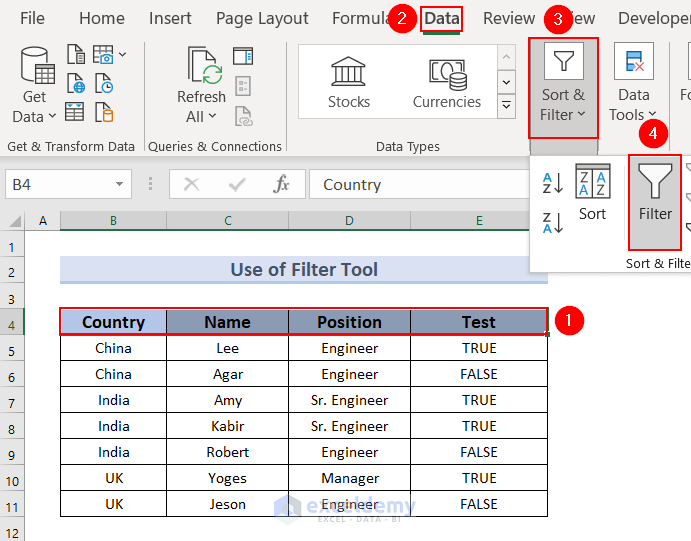
Task: Switch to the Page Layout tab
Action: point(262,18)
